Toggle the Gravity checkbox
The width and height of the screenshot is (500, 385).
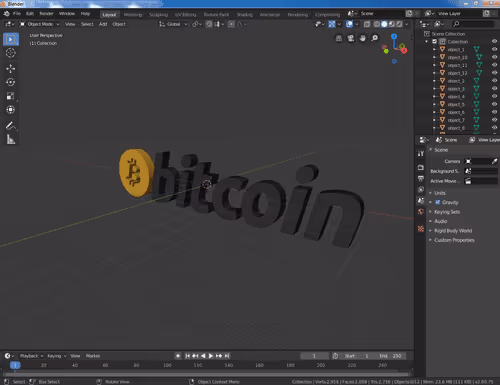438,202
